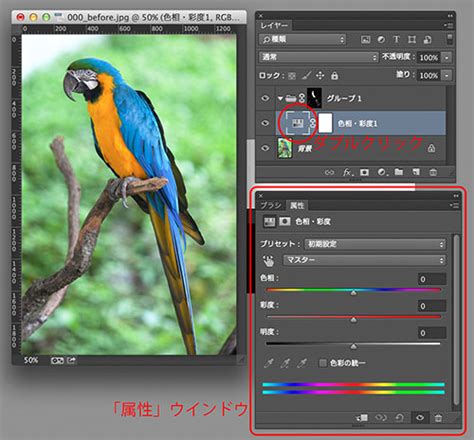Viewport: 474px width, 440px height.
Task: Collapse Layers panel double-arrow icon
Action: point(450,16)
